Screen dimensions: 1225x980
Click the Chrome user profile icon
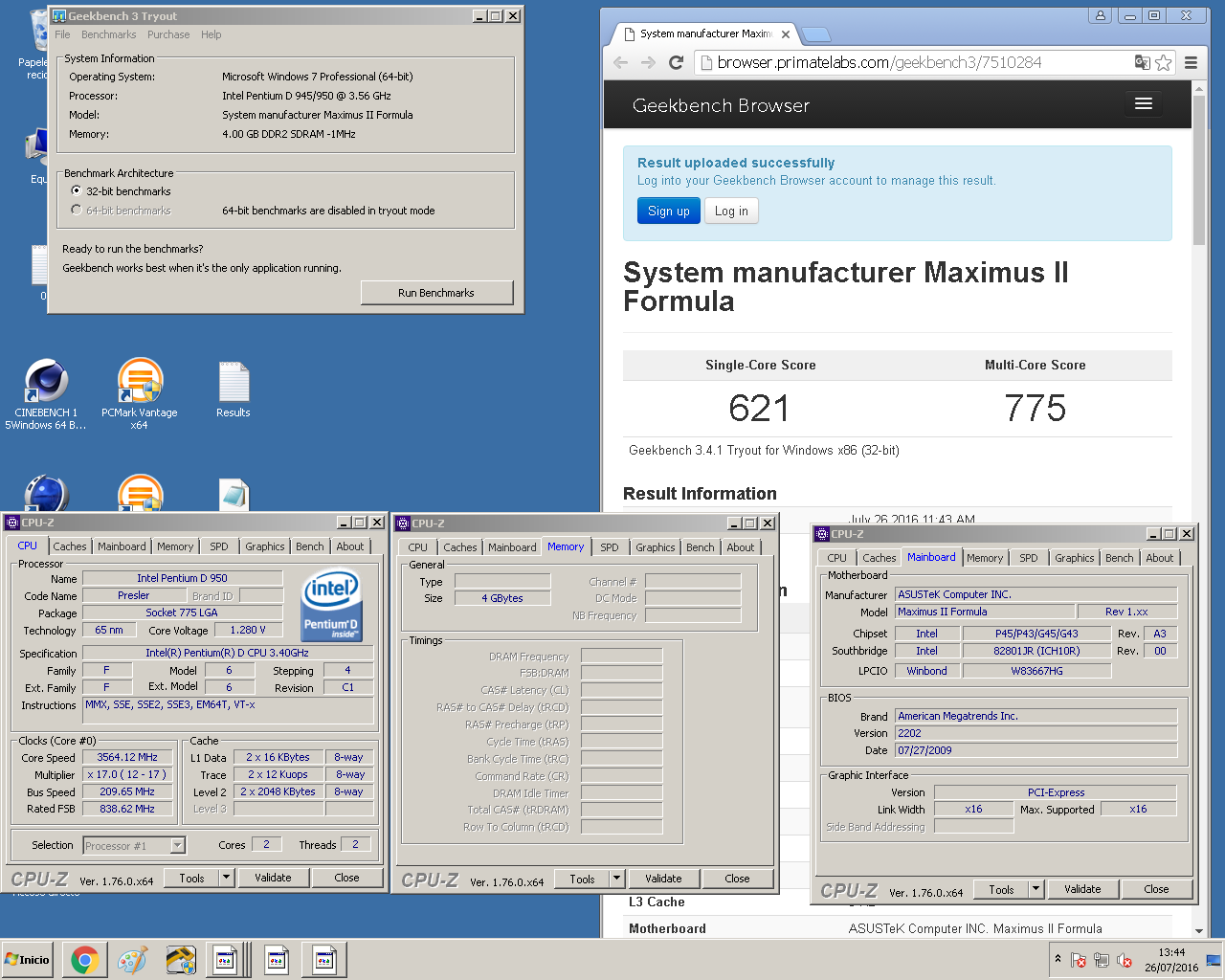(1101, 15)
